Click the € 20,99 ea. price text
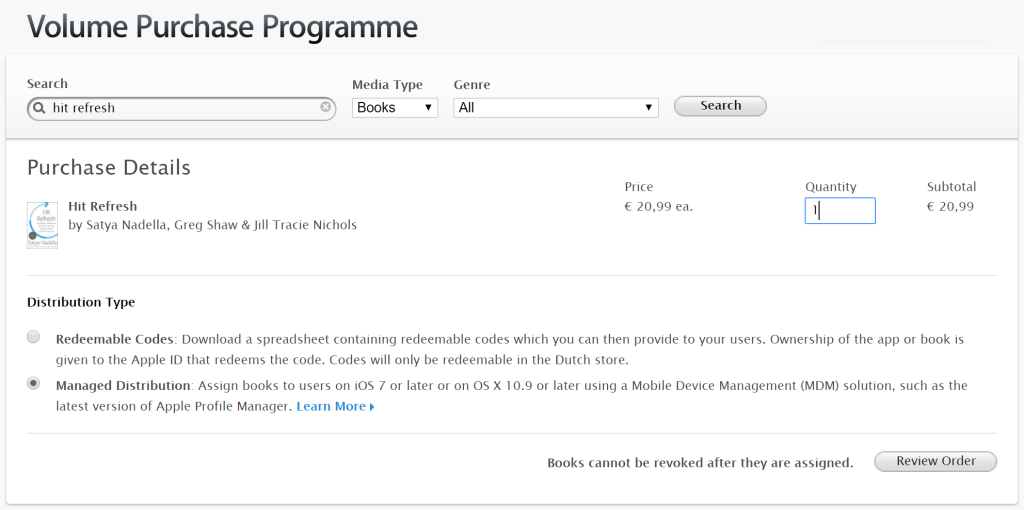This screenshot has width=1024, height=510. coord(659,207)
